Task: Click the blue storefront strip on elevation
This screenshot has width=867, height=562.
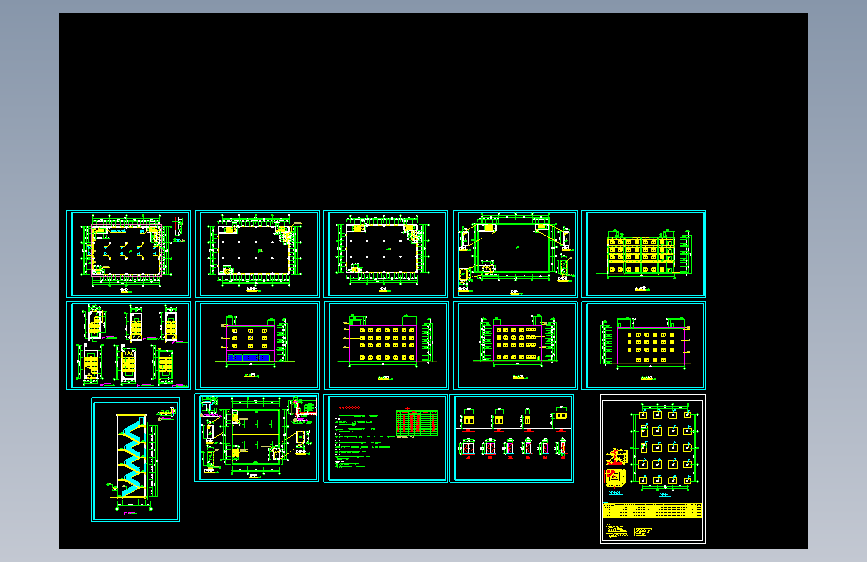Action: tap(250, 358)
